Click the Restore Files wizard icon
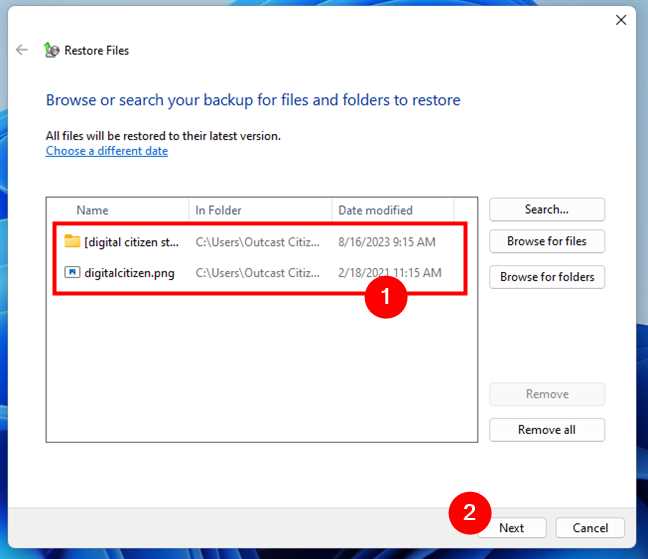This screenshot has height=559, width=648. [52, 50]
